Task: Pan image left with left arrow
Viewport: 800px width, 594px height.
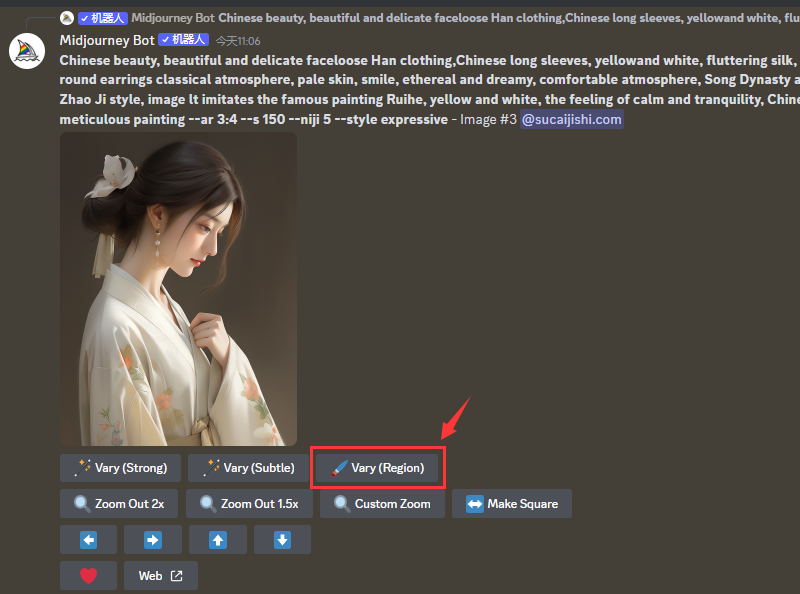Action: click(x=88, y=539)
